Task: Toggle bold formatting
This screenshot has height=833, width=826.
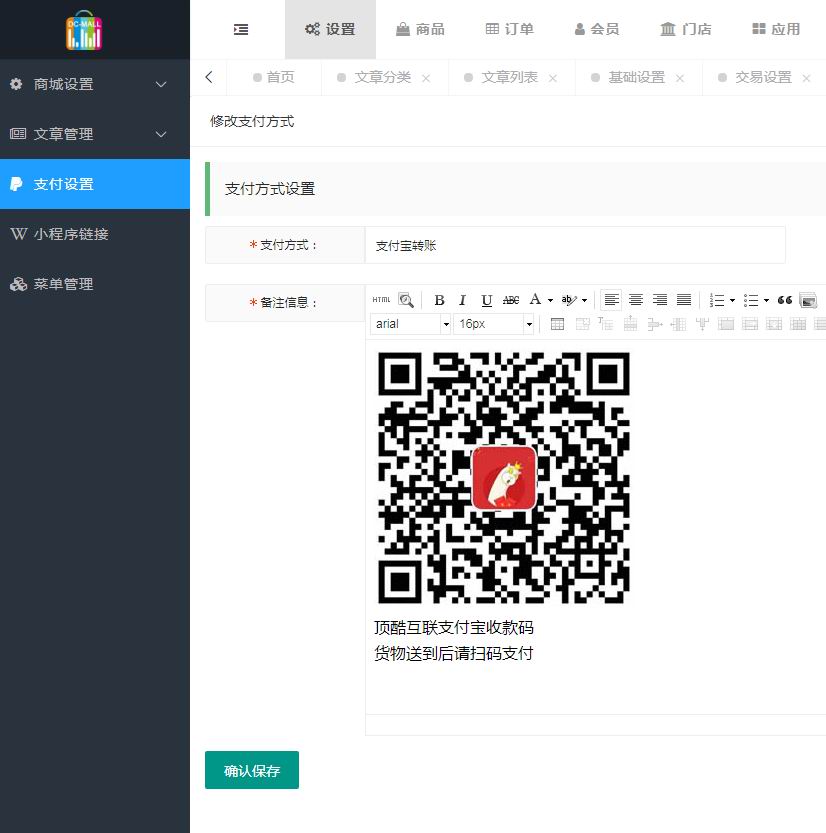Action: click(439, 300)
